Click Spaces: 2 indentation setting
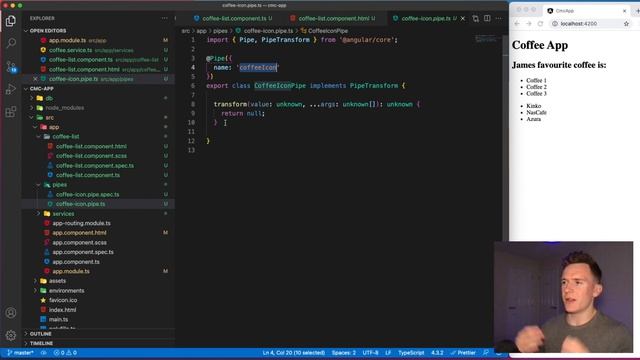The image size is (640, 360). click(x=343, y=353)
